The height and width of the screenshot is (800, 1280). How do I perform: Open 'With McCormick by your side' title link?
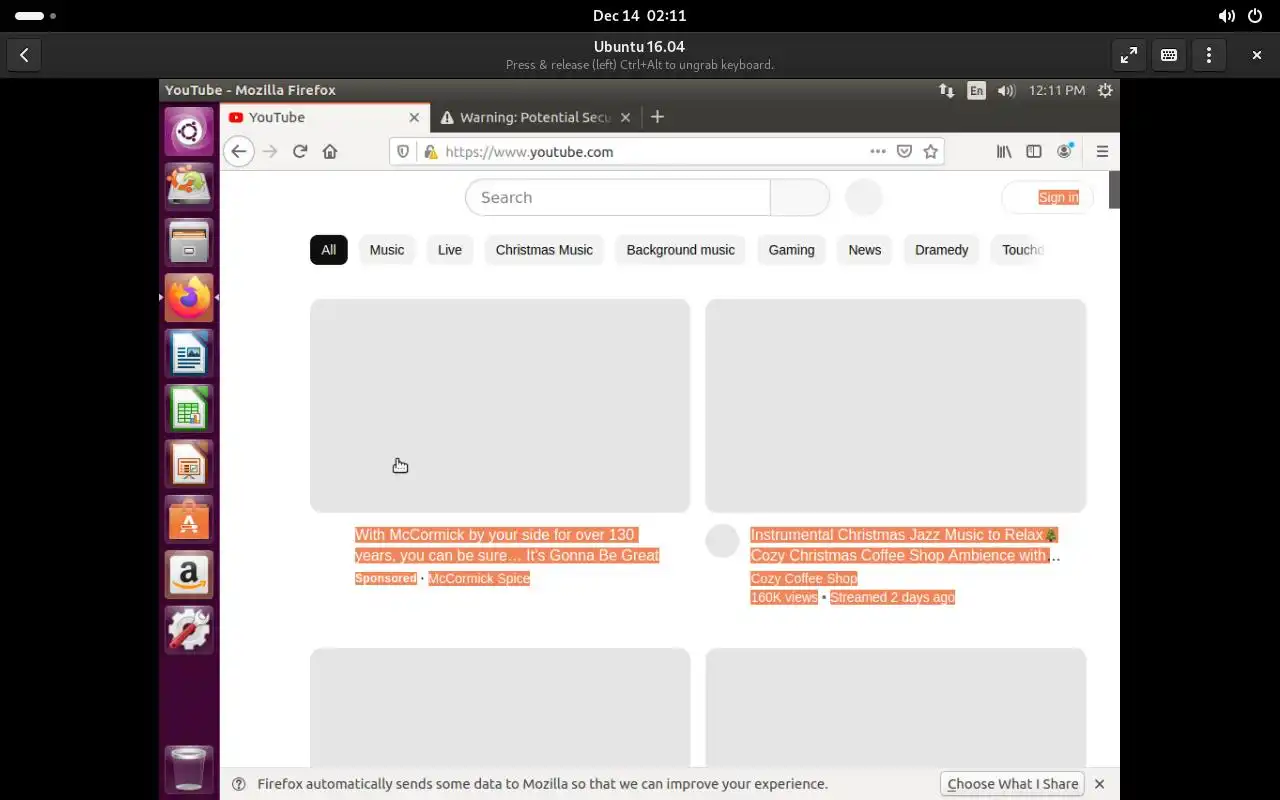[507, 545]
